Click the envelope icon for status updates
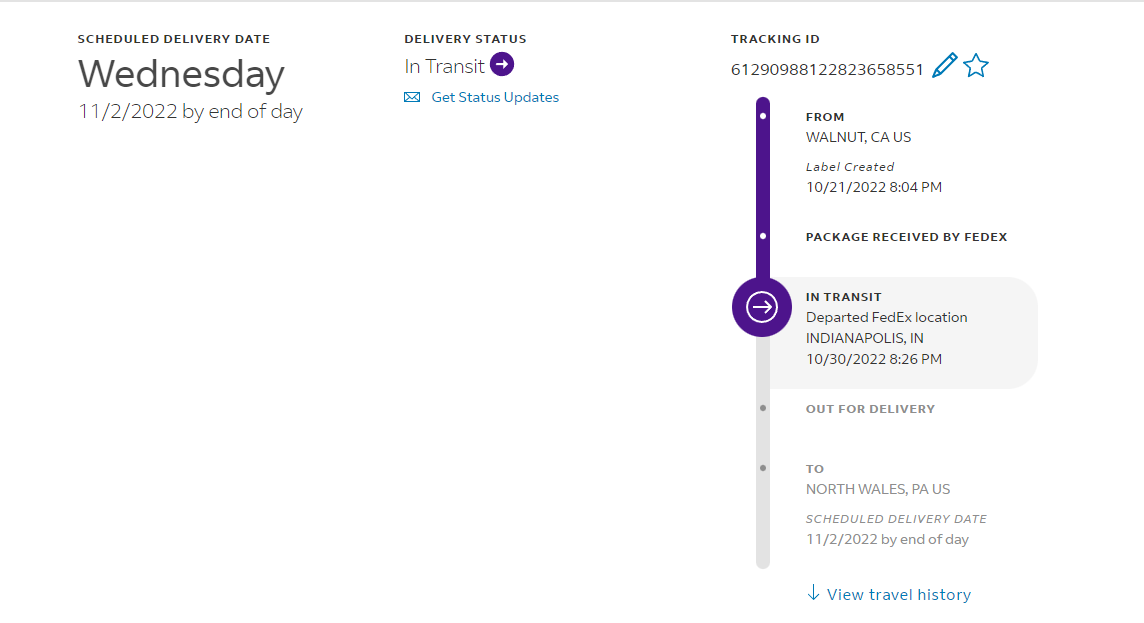Screen dimensions: 1144x623 (412, 97)
